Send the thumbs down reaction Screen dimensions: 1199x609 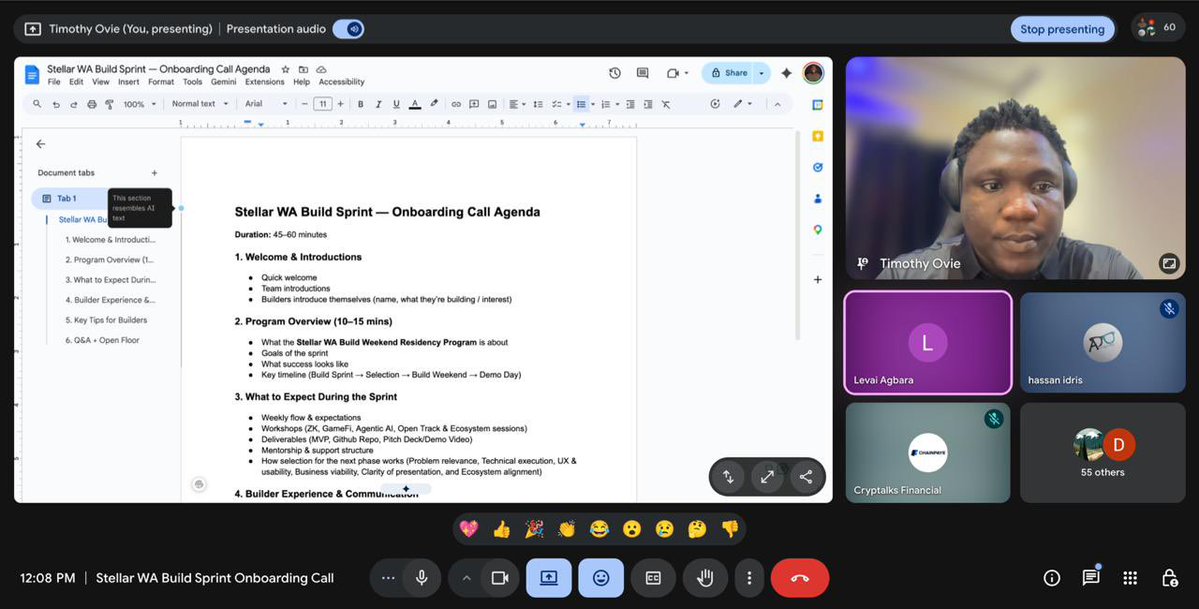coord(730,529)
